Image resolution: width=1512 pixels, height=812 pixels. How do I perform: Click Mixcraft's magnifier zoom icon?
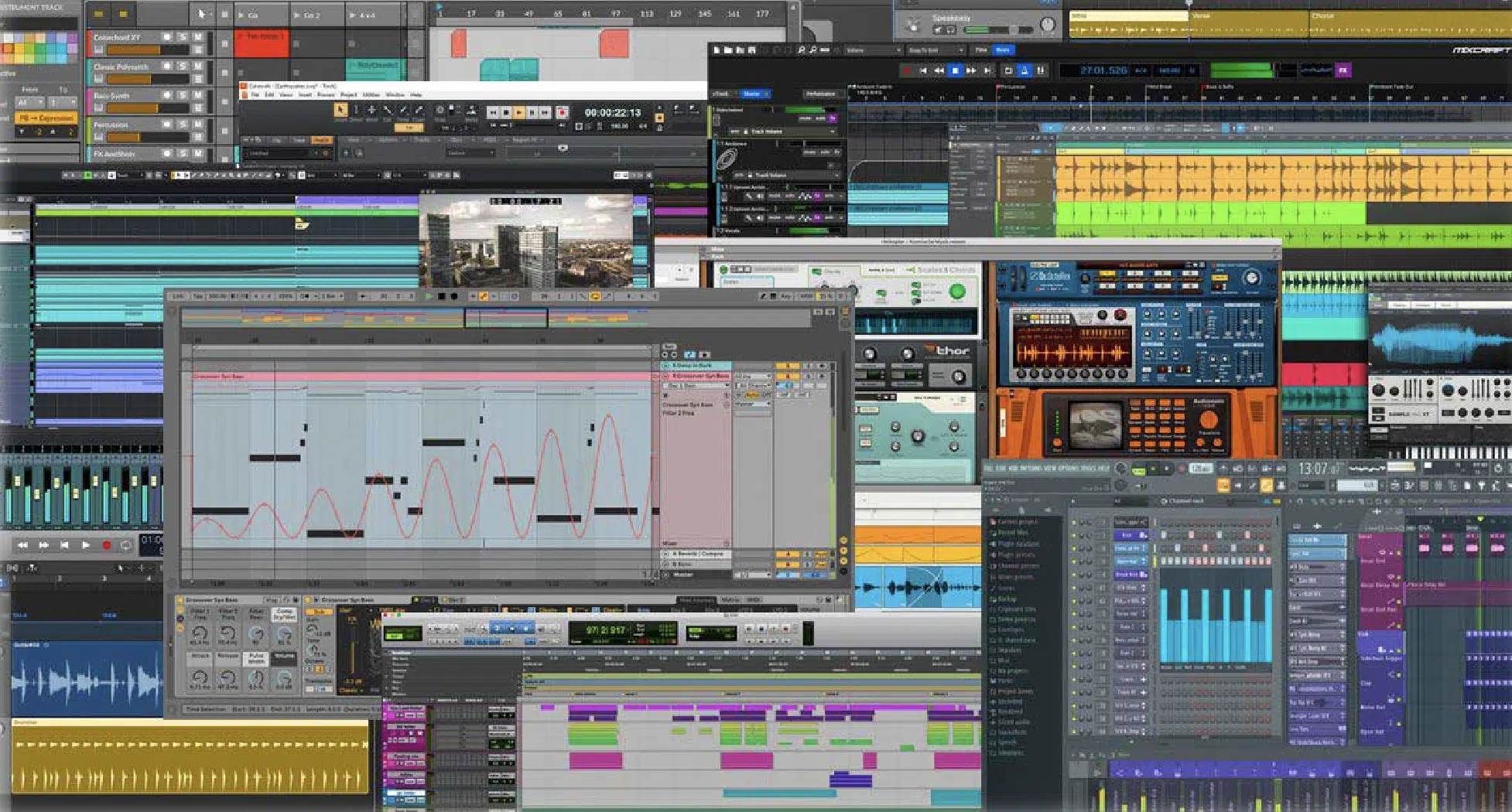802,50
